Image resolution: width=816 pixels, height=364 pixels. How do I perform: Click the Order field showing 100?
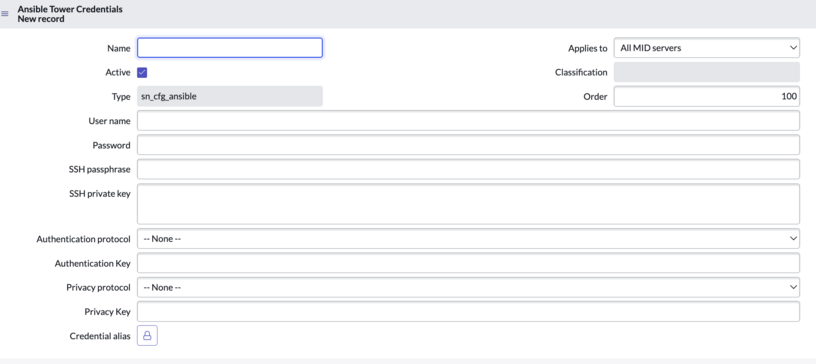point(707,96)
